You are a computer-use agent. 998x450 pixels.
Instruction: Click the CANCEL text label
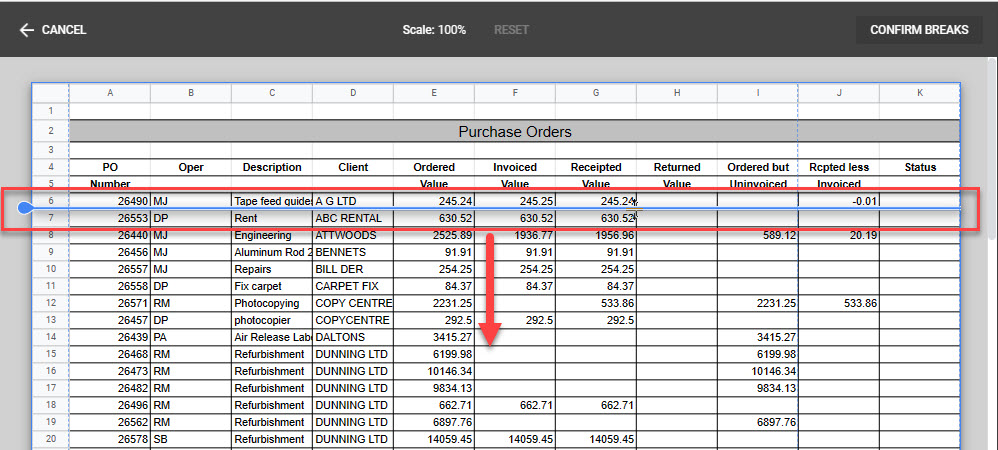64,30
